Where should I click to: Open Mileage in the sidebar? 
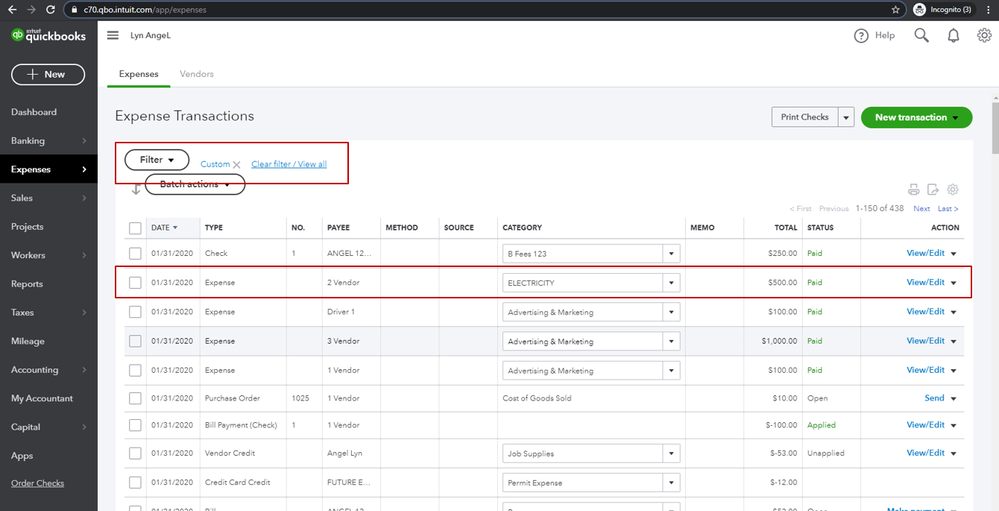27,342
